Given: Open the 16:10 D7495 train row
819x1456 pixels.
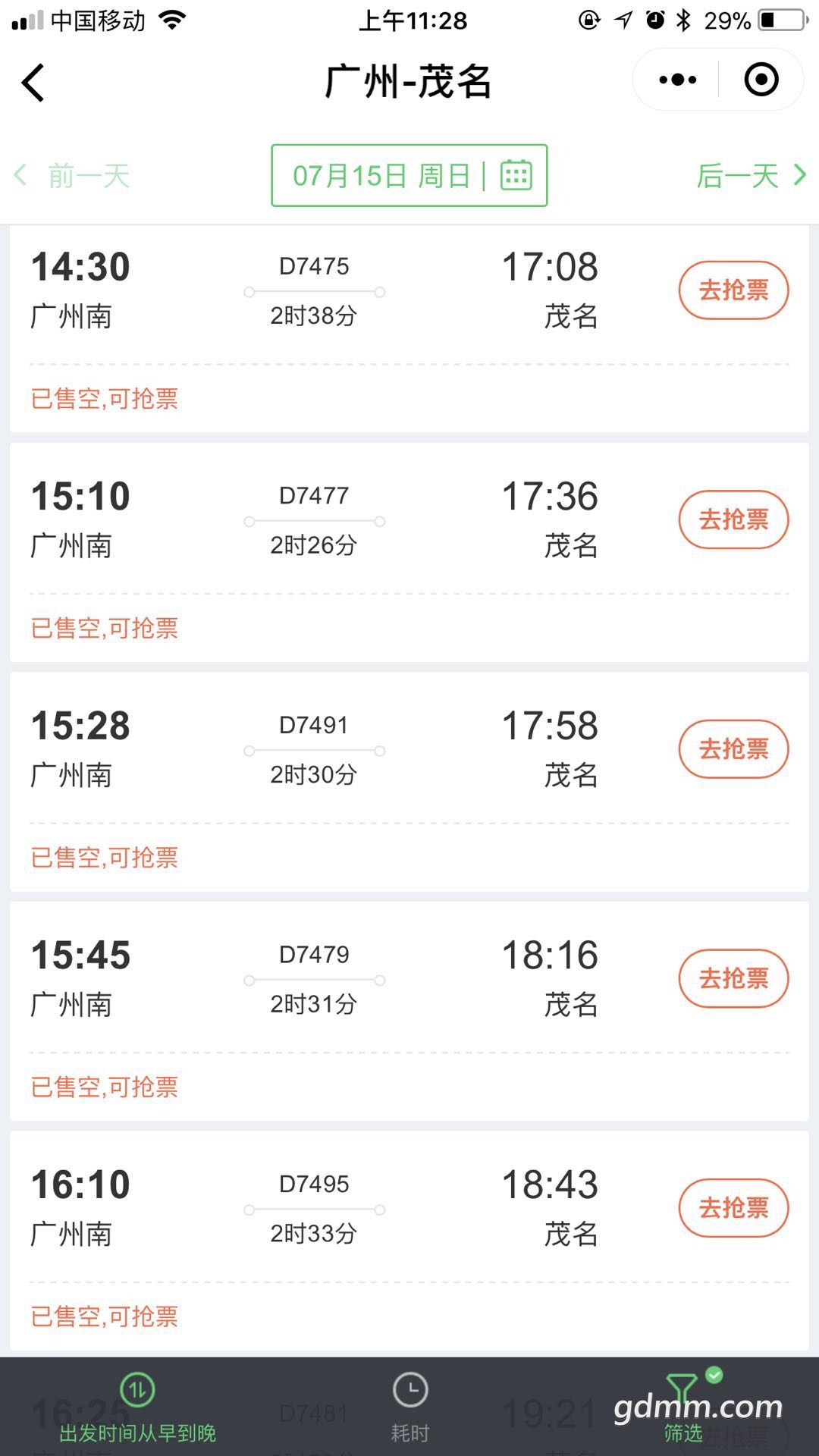Looking at the screenshot, I should click(409, 1241).
